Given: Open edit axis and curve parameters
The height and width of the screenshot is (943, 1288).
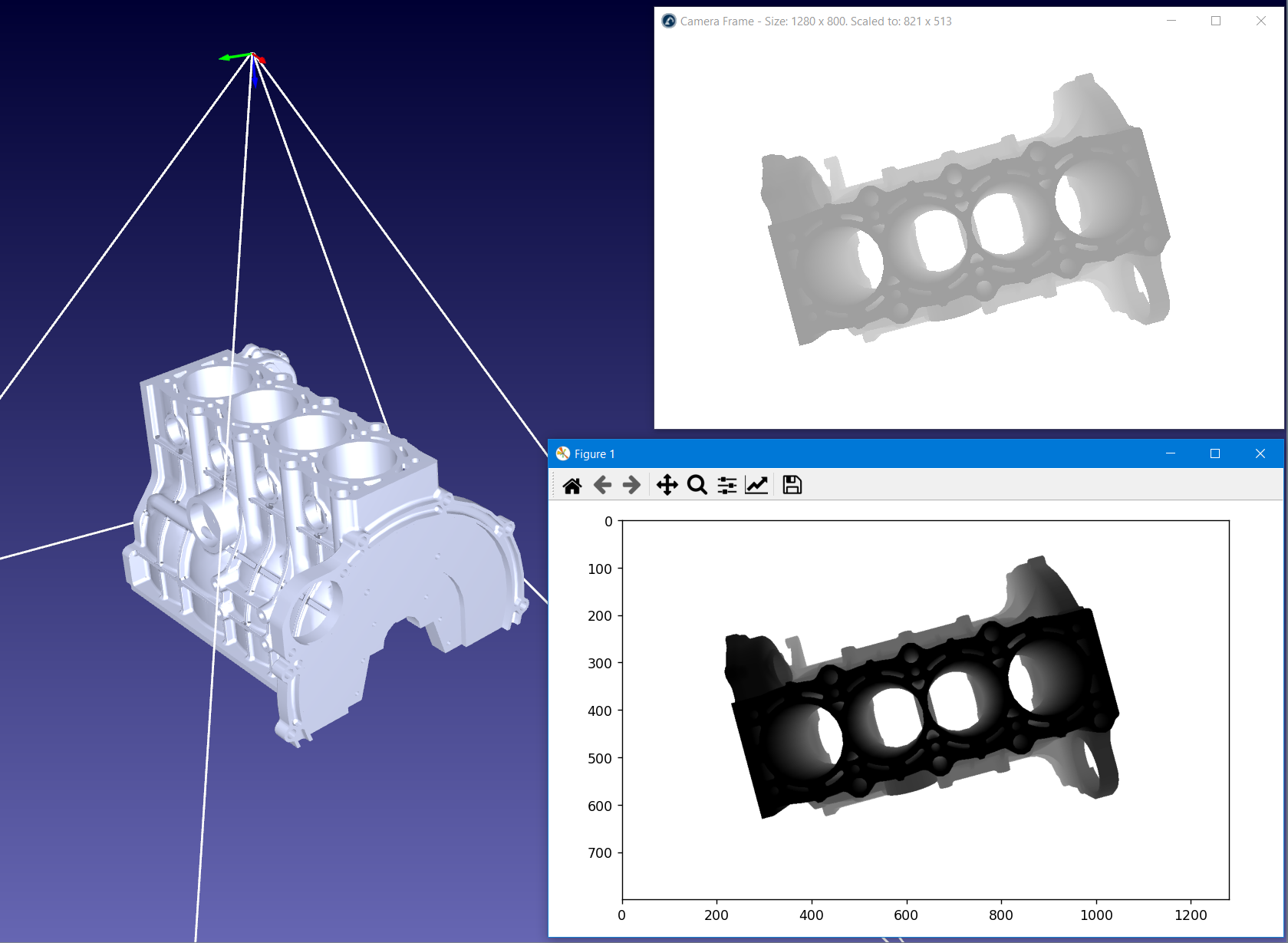Looking at the screenshot, I should click(756, 485).
